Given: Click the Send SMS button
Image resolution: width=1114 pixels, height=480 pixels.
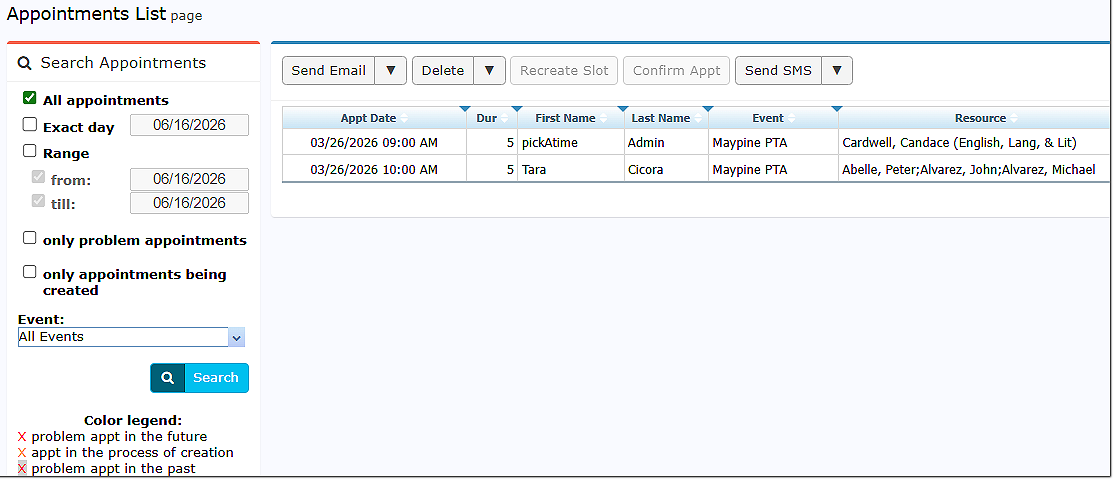Looking at the screenshot, I should (x=778, y=71).
